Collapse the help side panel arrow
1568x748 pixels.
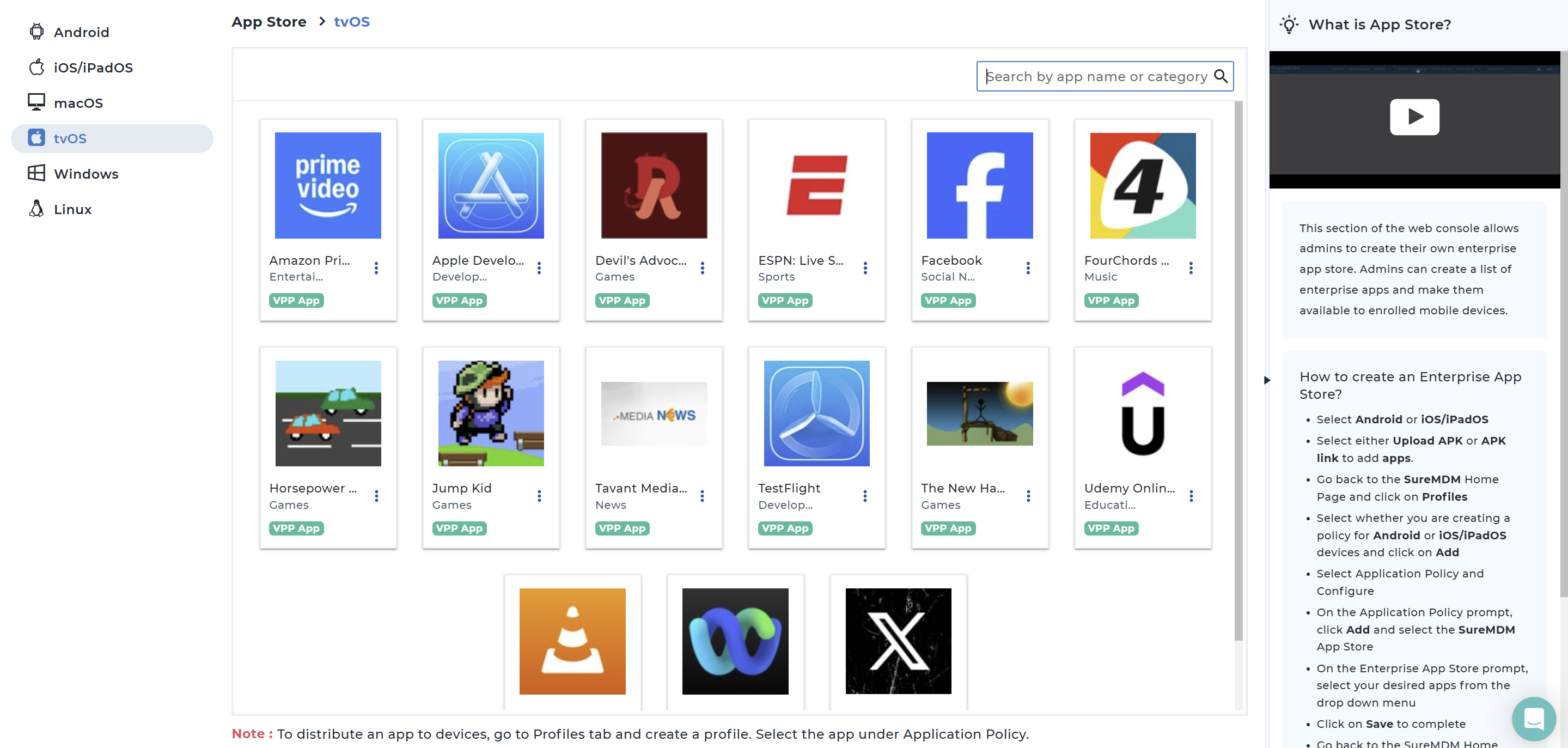tap(1267, 380)
